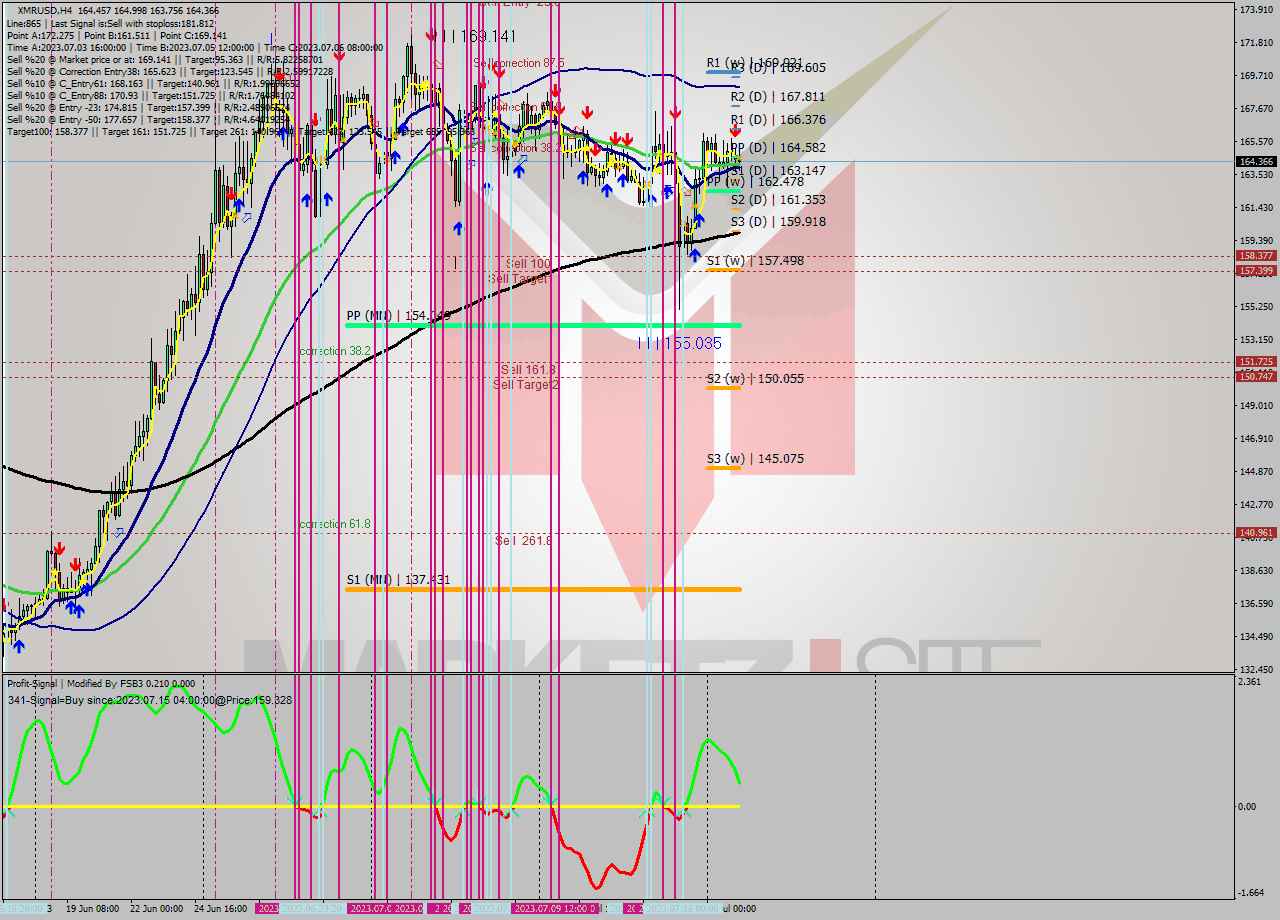Viewport: 1280px width, 920px height.
Task: Click the 2.361 indicator scale value
Action: 1250,682
